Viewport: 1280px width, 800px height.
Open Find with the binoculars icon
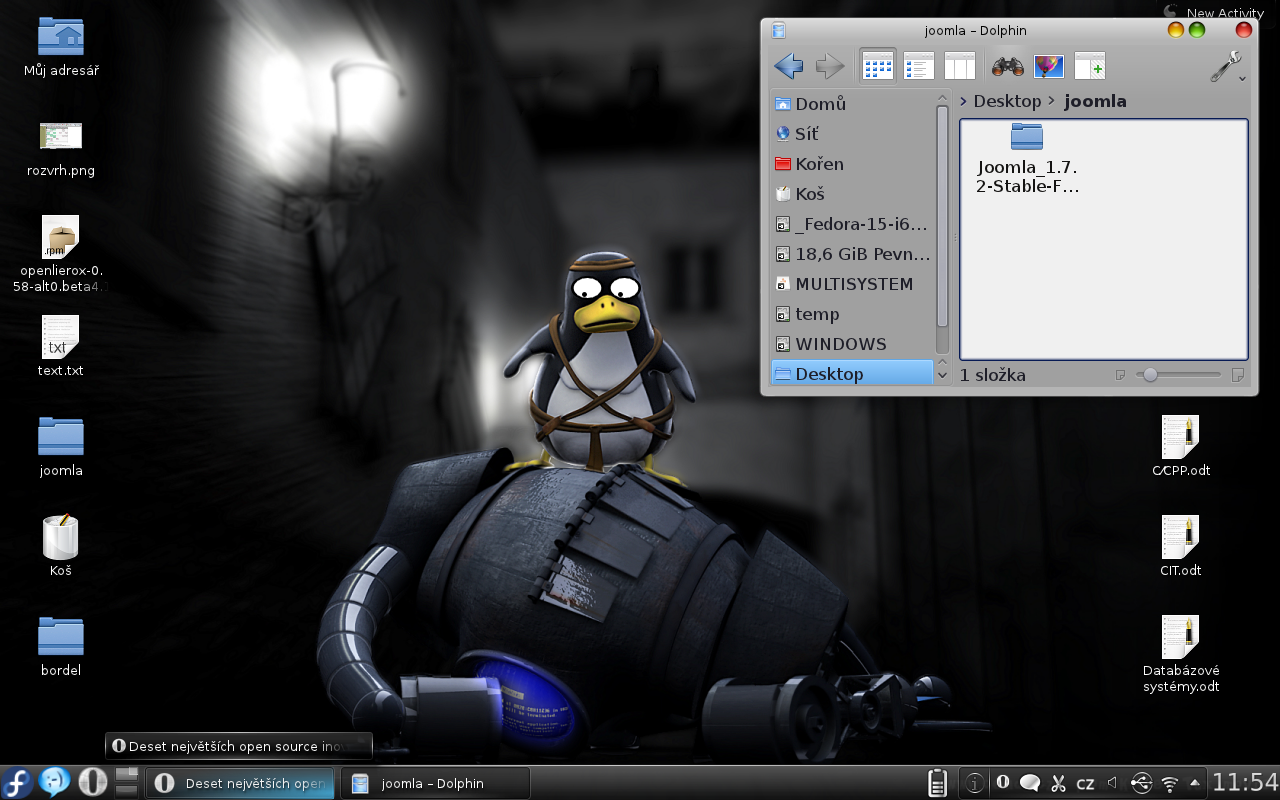[x=1007, y=67]
